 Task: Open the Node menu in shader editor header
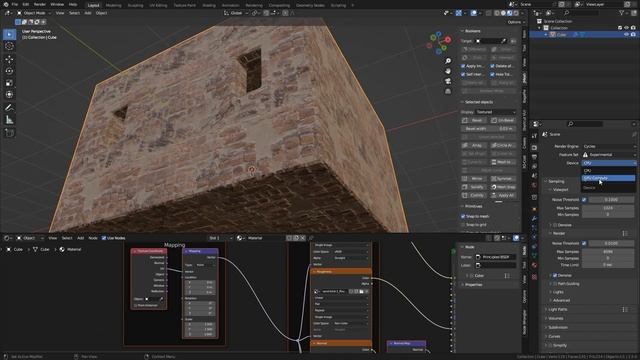click(x=93, y=238)
